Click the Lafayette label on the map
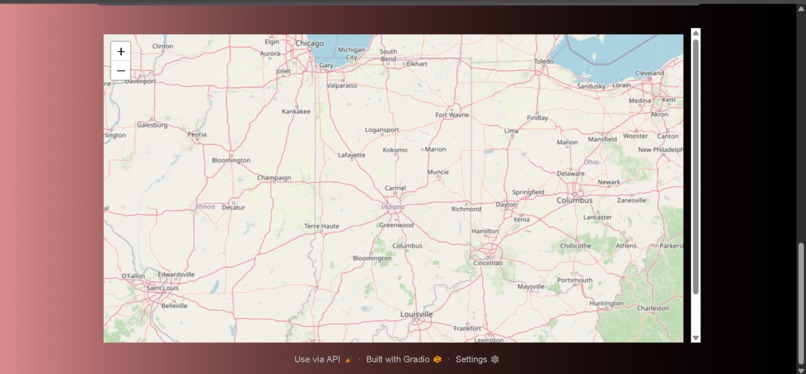Image resolution: width=806 pixels, height=374 pixels. tap(352, 155)
